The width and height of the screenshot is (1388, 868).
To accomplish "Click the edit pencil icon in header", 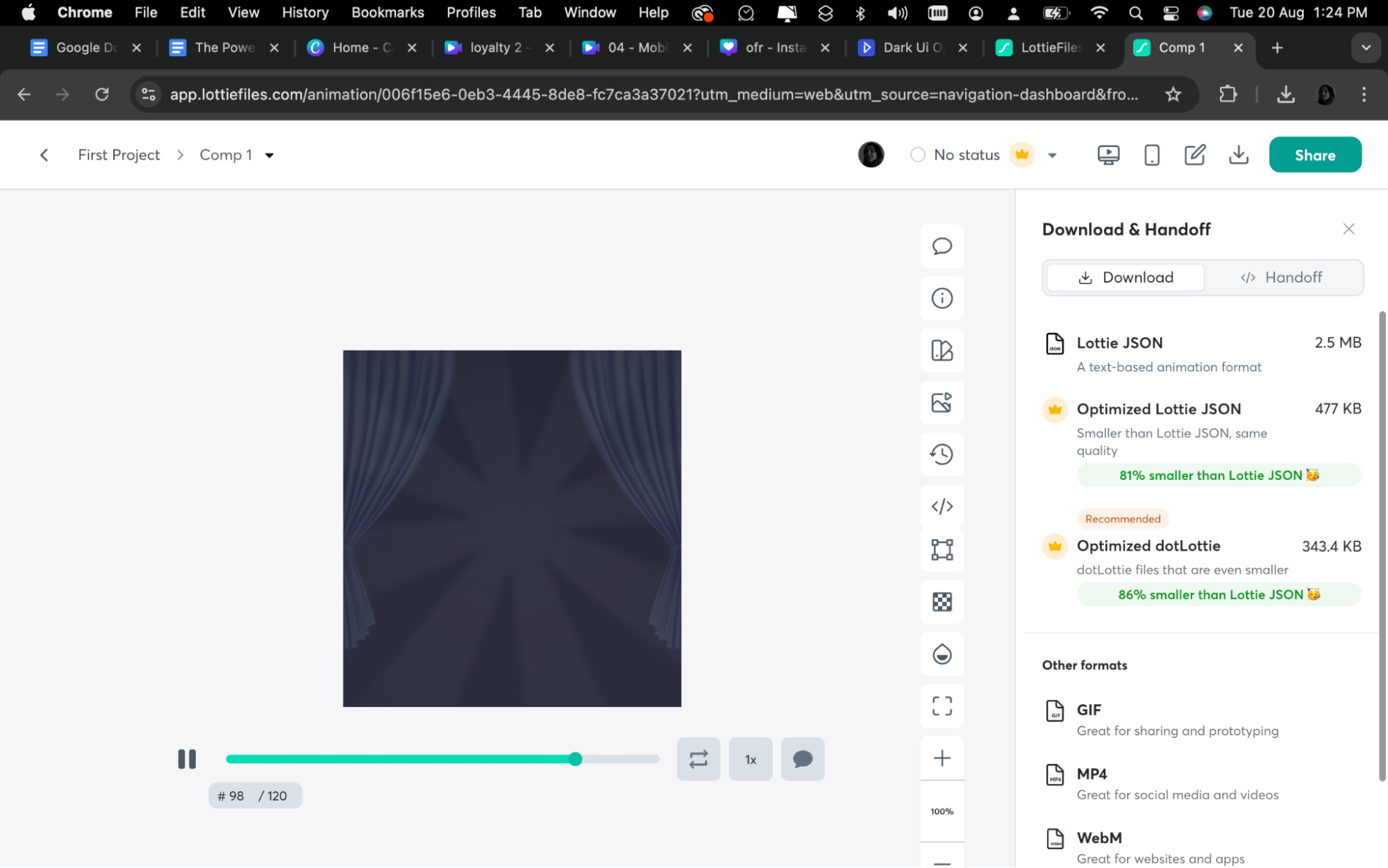I will point(1194,155).
